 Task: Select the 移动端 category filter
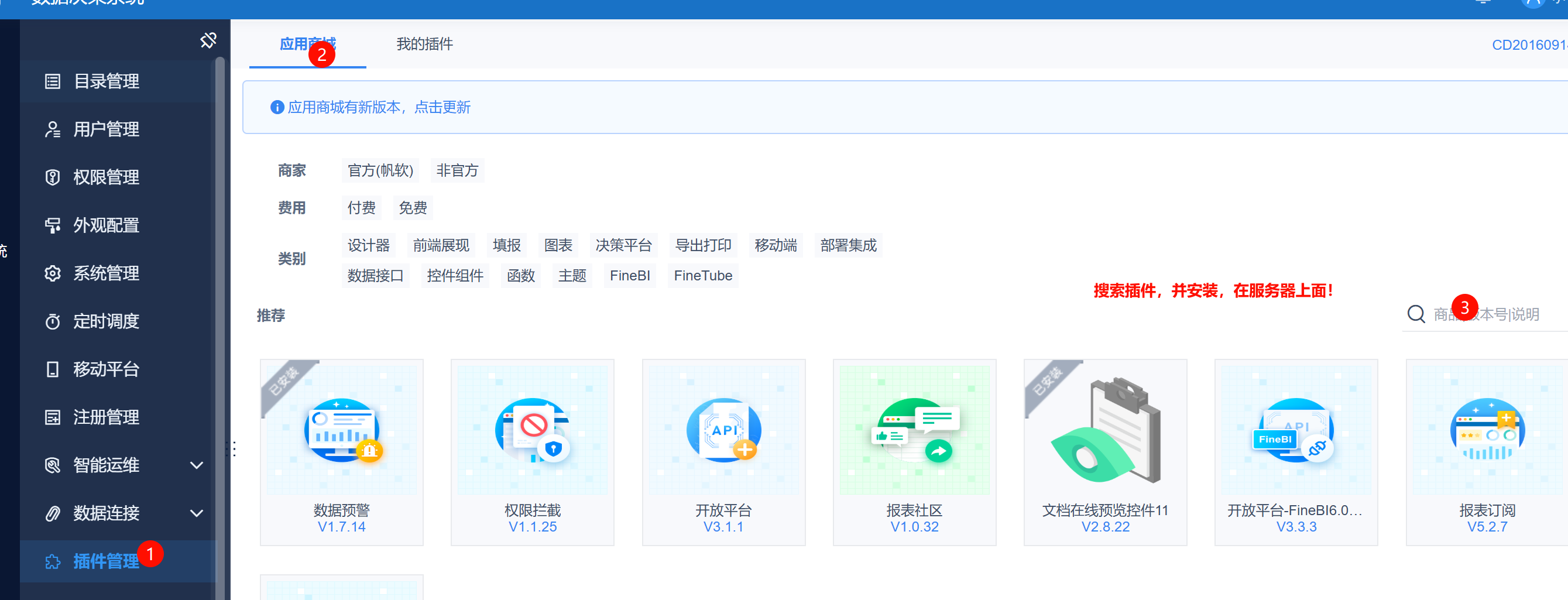click(776, 246)
